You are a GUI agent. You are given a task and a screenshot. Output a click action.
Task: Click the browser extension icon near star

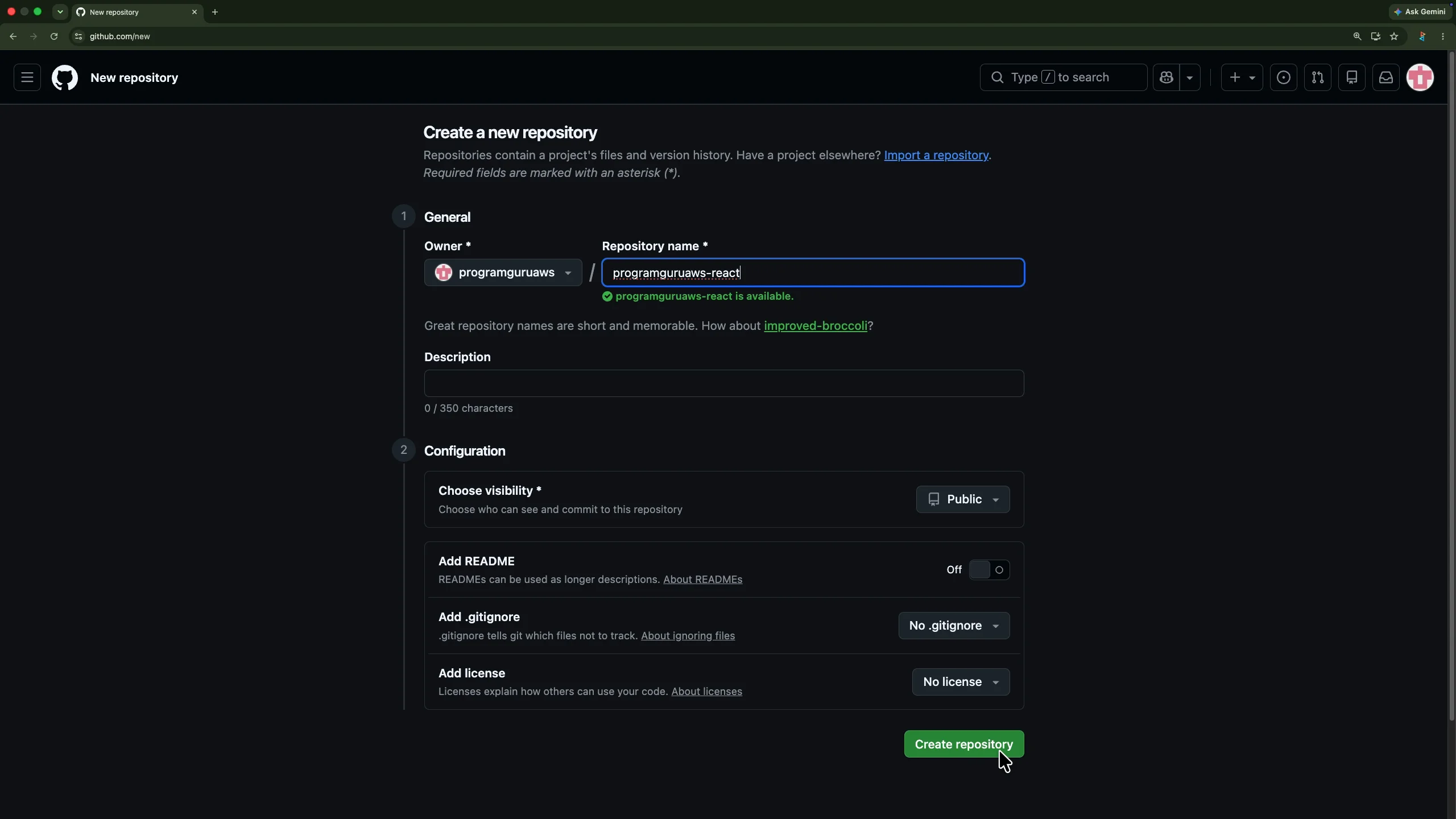[x=1422, y=36]
